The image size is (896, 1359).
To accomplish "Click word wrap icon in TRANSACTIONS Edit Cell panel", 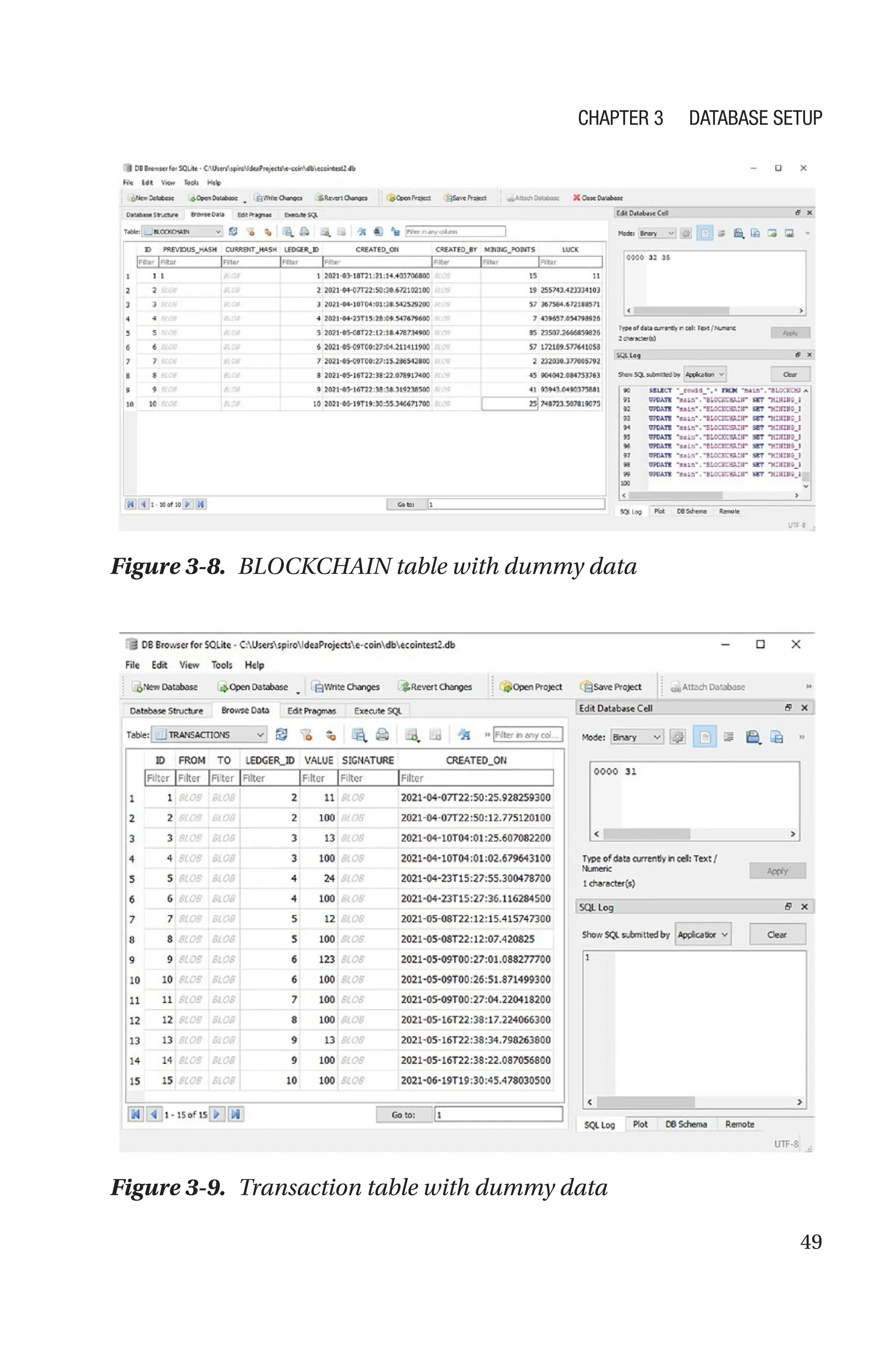I will tap(728, 737).
